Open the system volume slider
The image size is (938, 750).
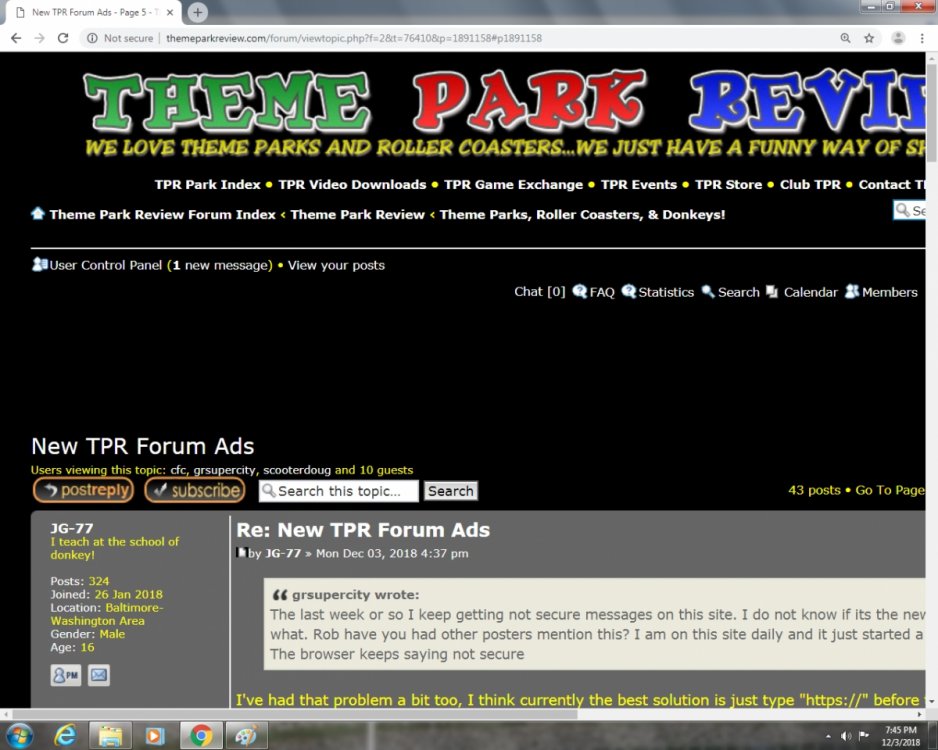pos(847,735)
